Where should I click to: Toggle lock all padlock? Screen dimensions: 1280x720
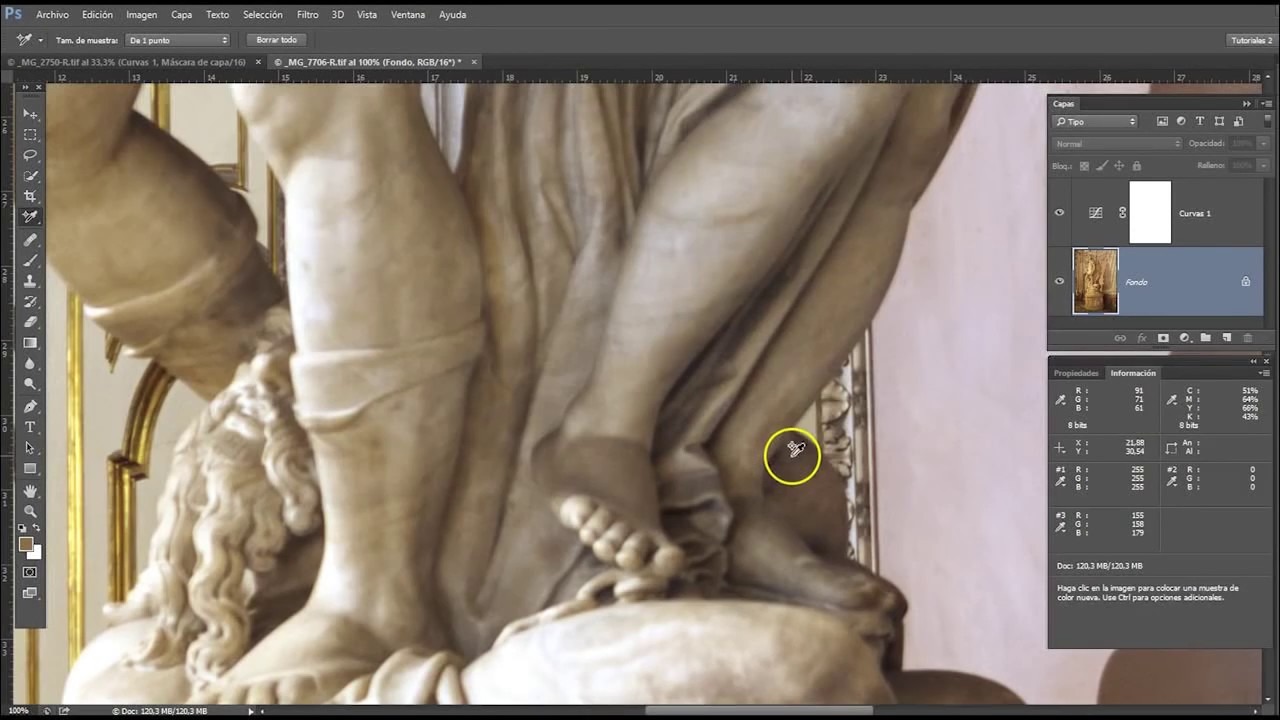click(x=1138, y=166)
